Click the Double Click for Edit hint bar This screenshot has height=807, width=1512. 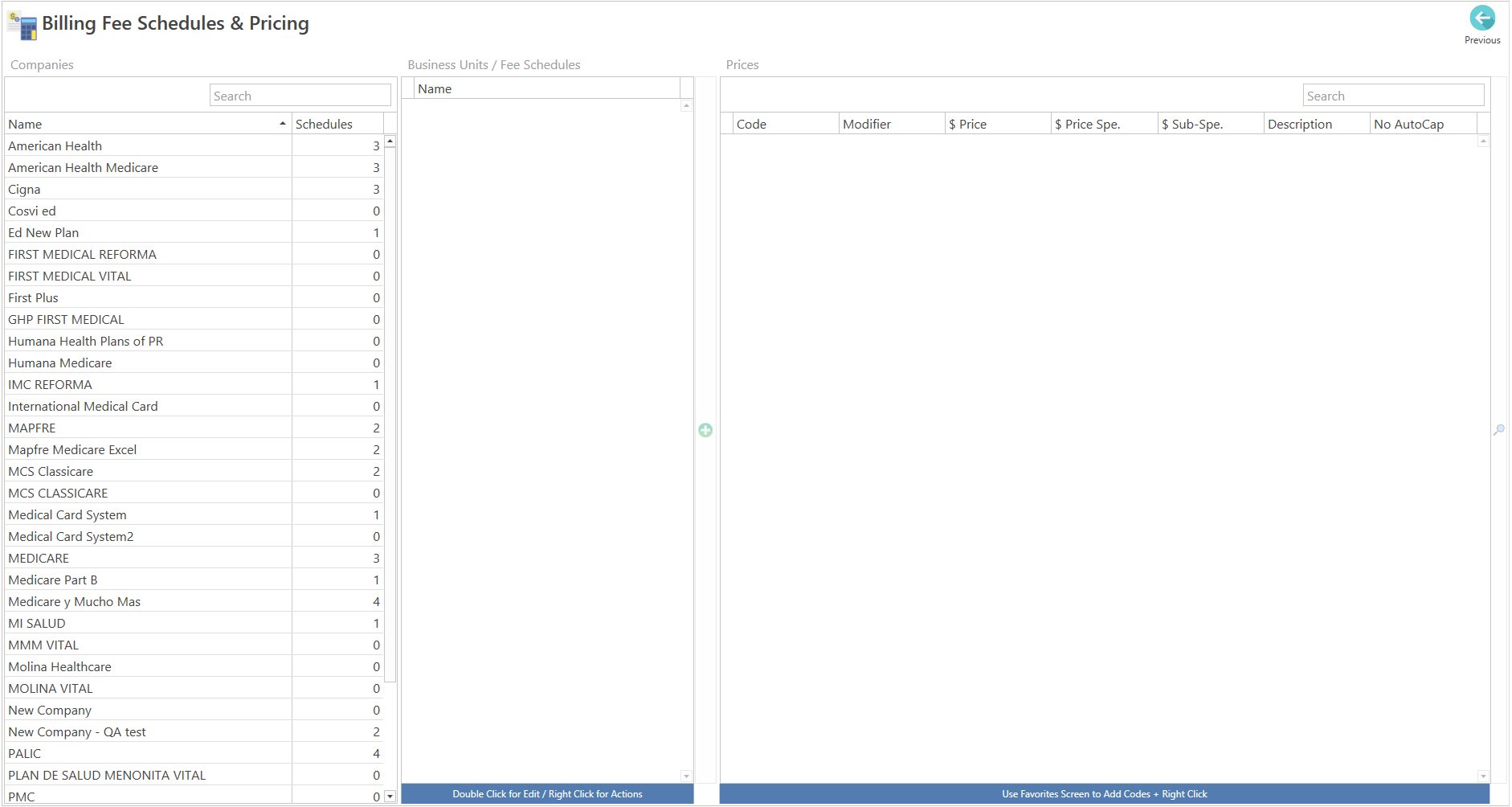click(547, 794)
